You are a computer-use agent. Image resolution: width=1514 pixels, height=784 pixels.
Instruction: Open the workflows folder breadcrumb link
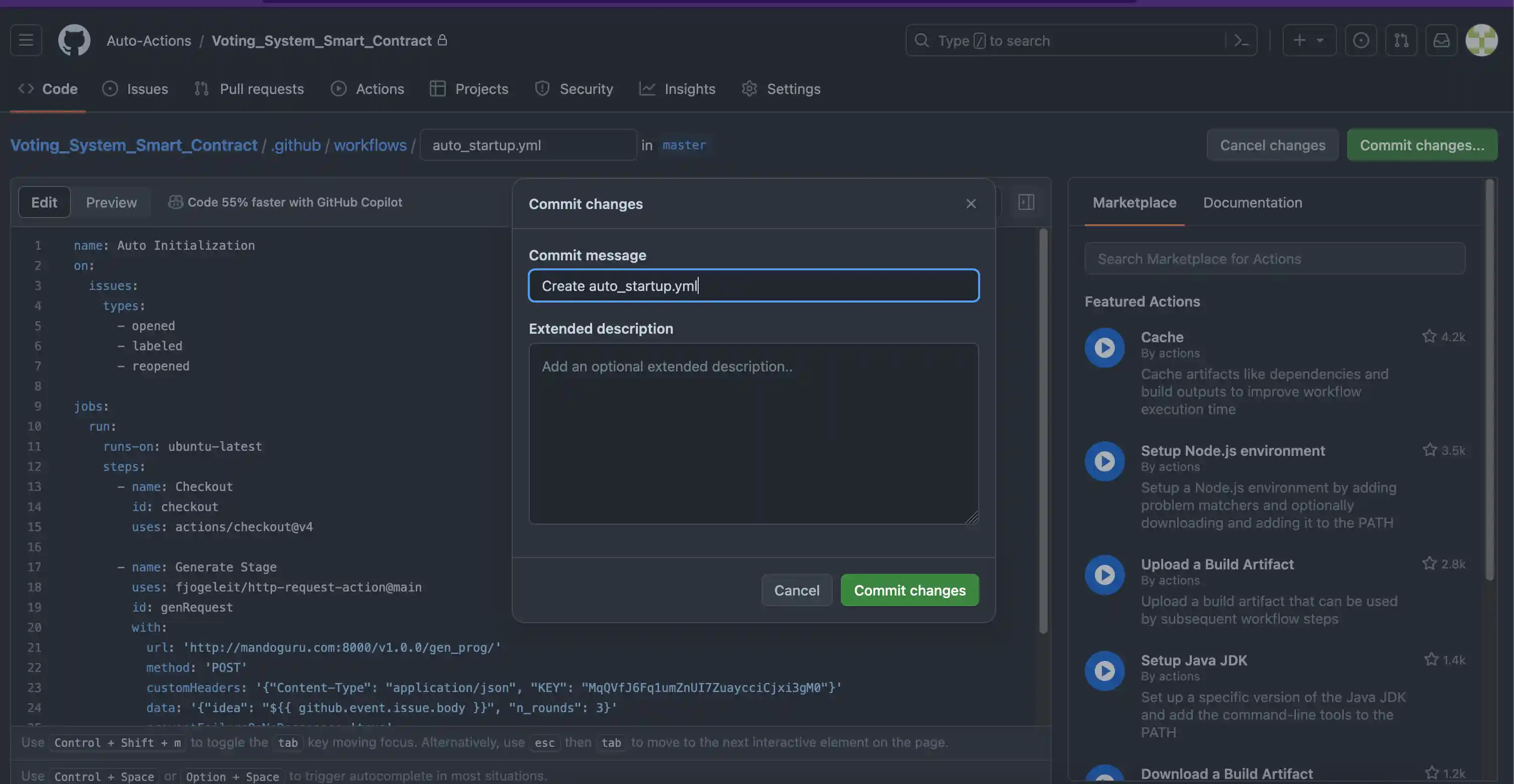click(369, 145)
